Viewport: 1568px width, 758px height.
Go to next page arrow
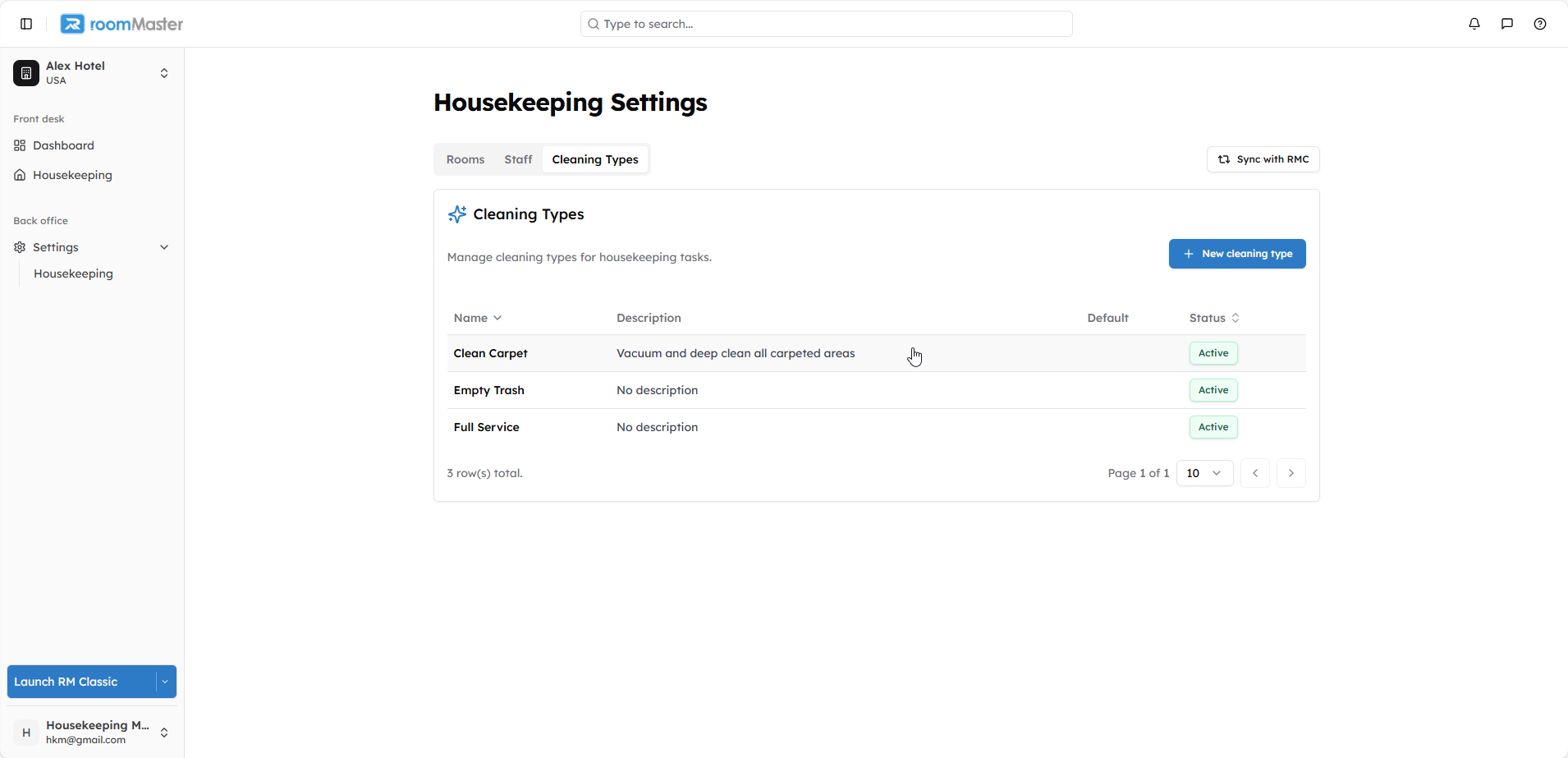pyautogui.click(x=1291, y=473)
